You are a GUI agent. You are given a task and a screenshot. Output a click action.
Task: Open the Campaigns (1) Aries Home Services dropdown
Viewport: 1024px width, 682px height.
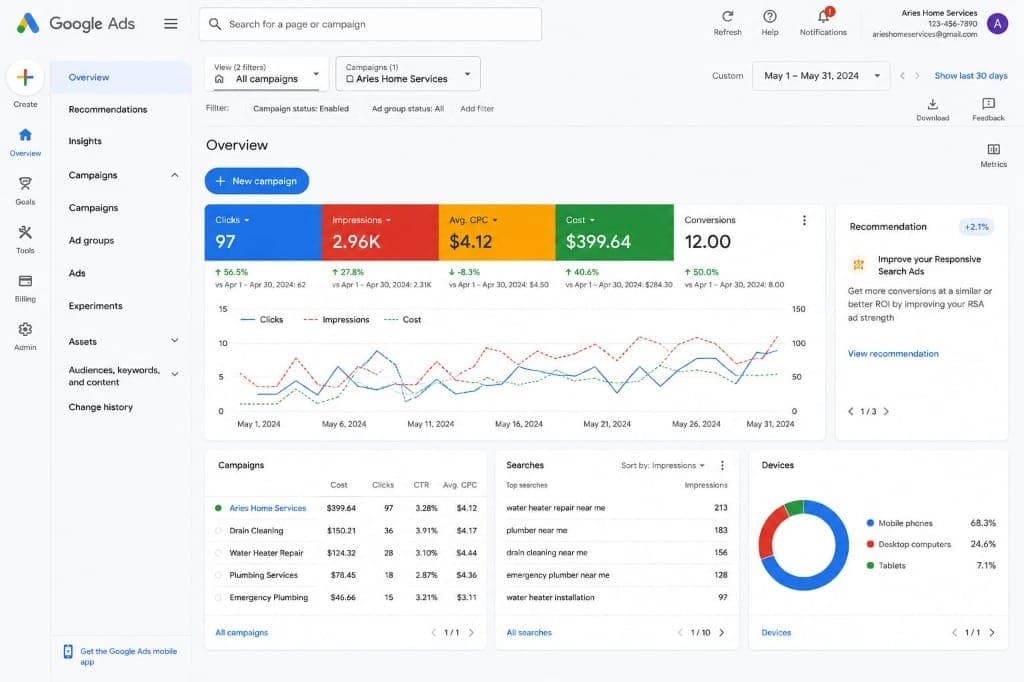[408, 74]
